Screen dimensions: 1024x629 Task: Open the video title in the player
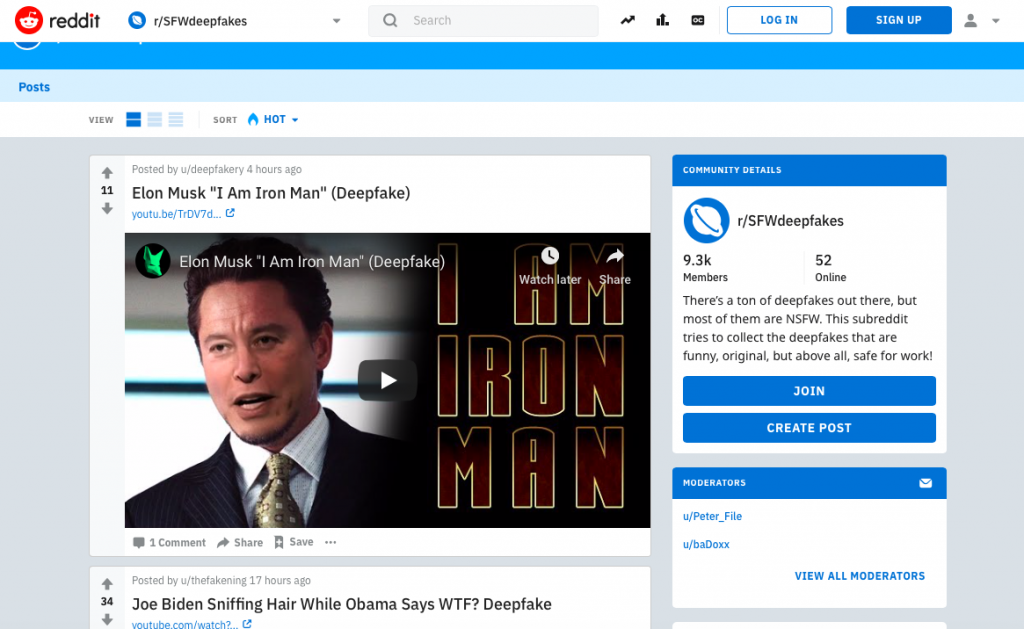[x=312, y=261]
